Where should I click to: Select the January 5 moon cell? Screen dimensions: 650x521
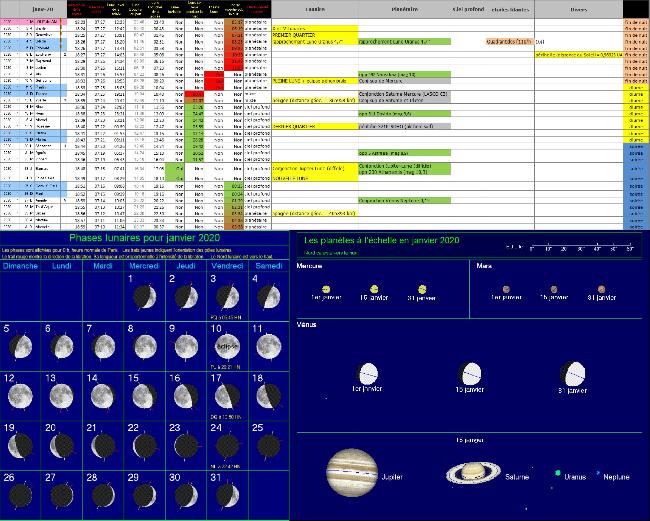point(21,347)
